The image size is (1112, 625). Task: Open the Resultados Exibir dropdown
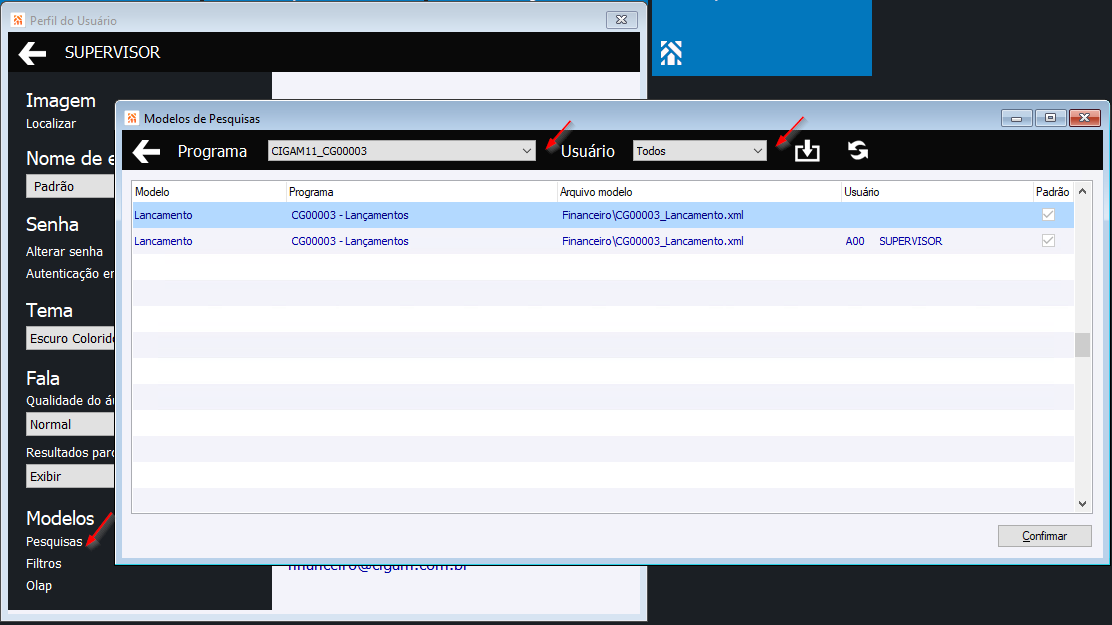[70, 476]
